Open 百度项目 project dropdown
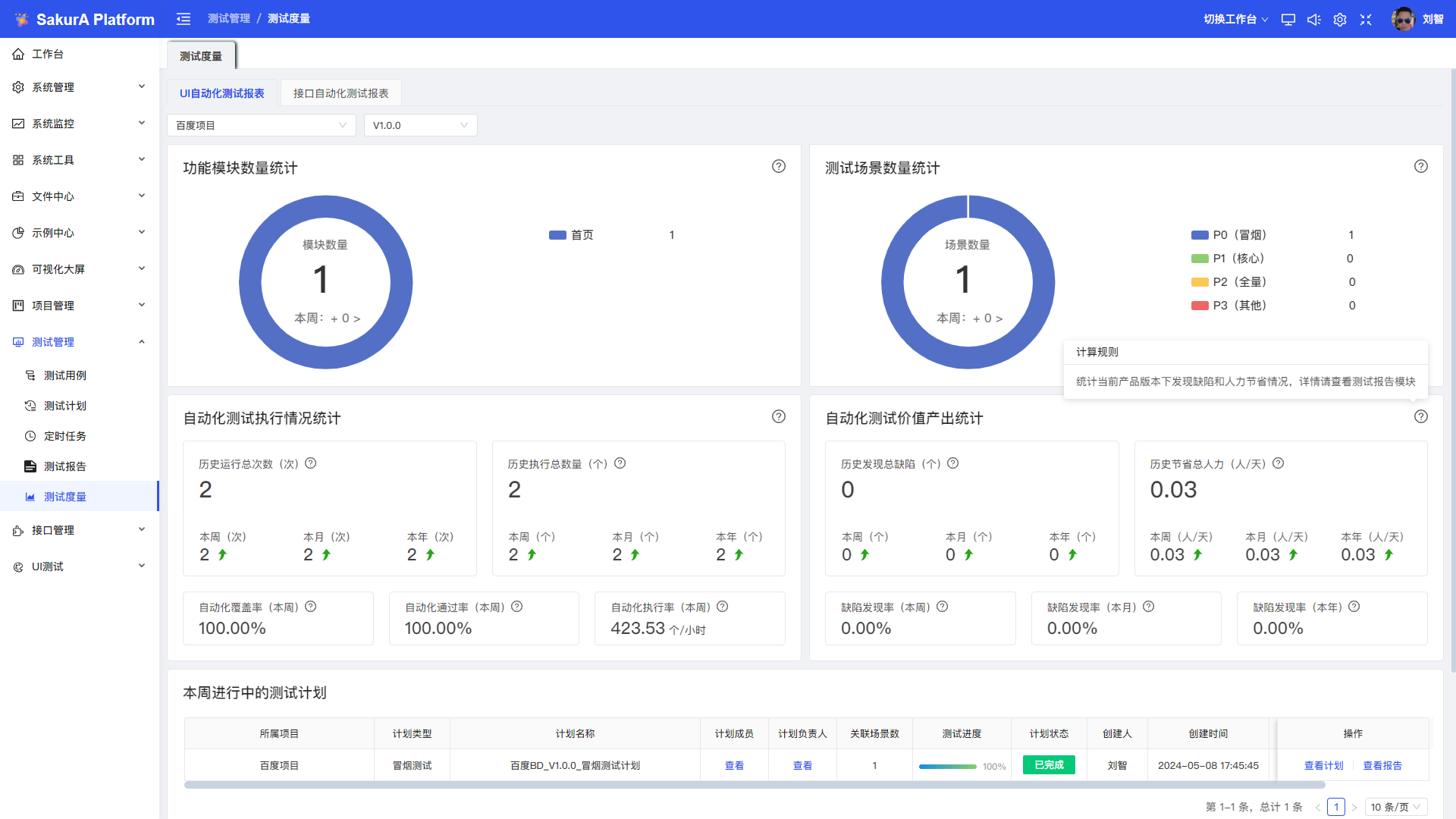The height and width of the screenshot is (819, 1456). click(262, 125)
